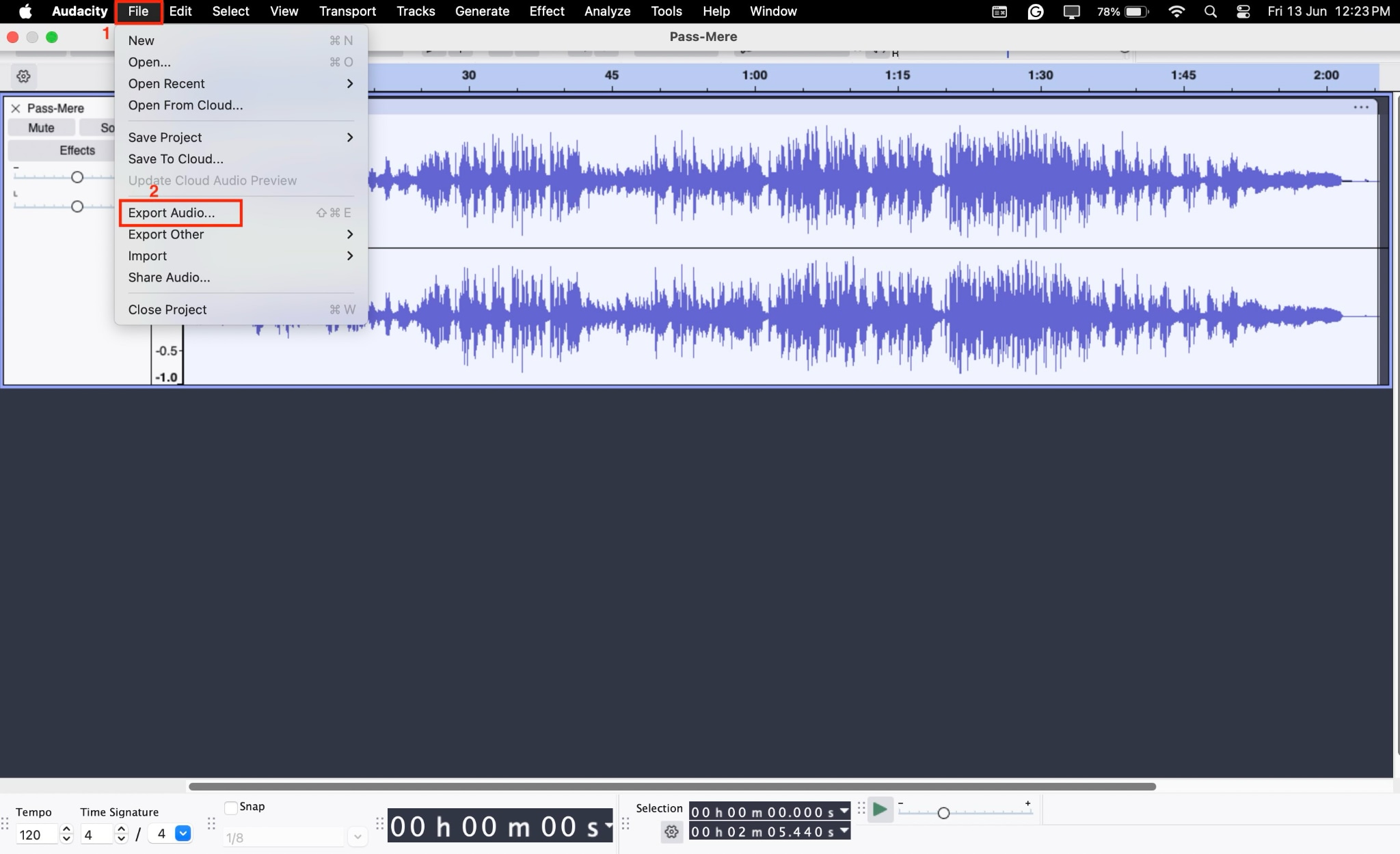
Task: Open selection end format dropdown
Action: pos(844,831)
